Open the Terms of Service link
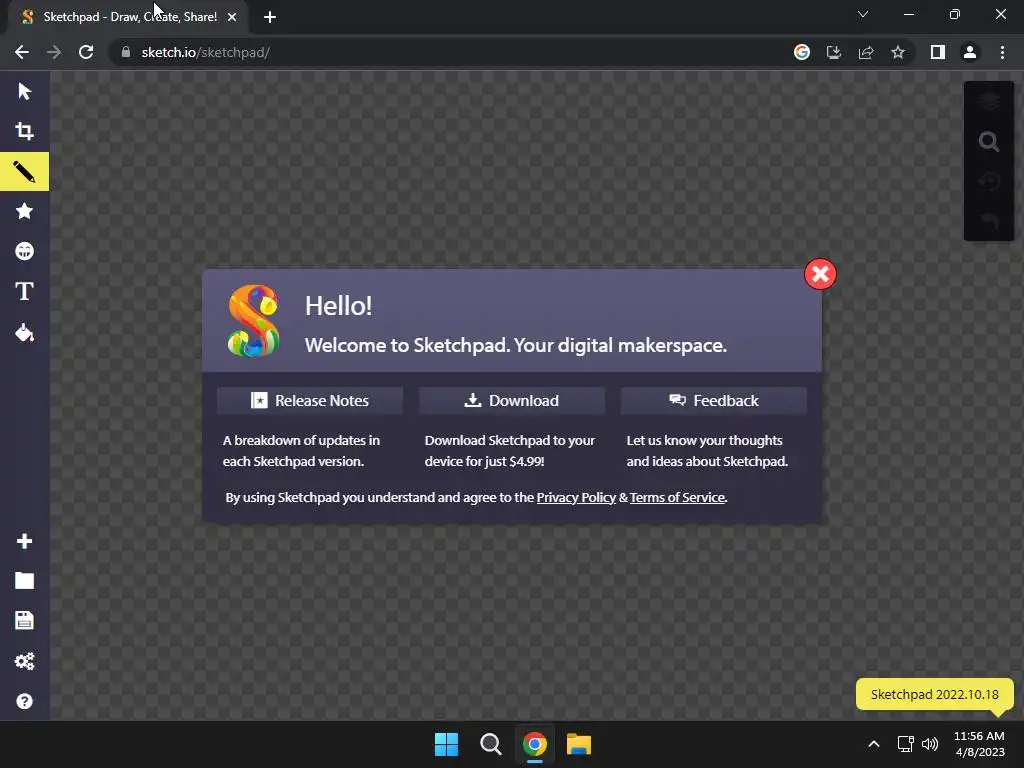The height and width of the screenshot is (768, 1024). point(677,498)
